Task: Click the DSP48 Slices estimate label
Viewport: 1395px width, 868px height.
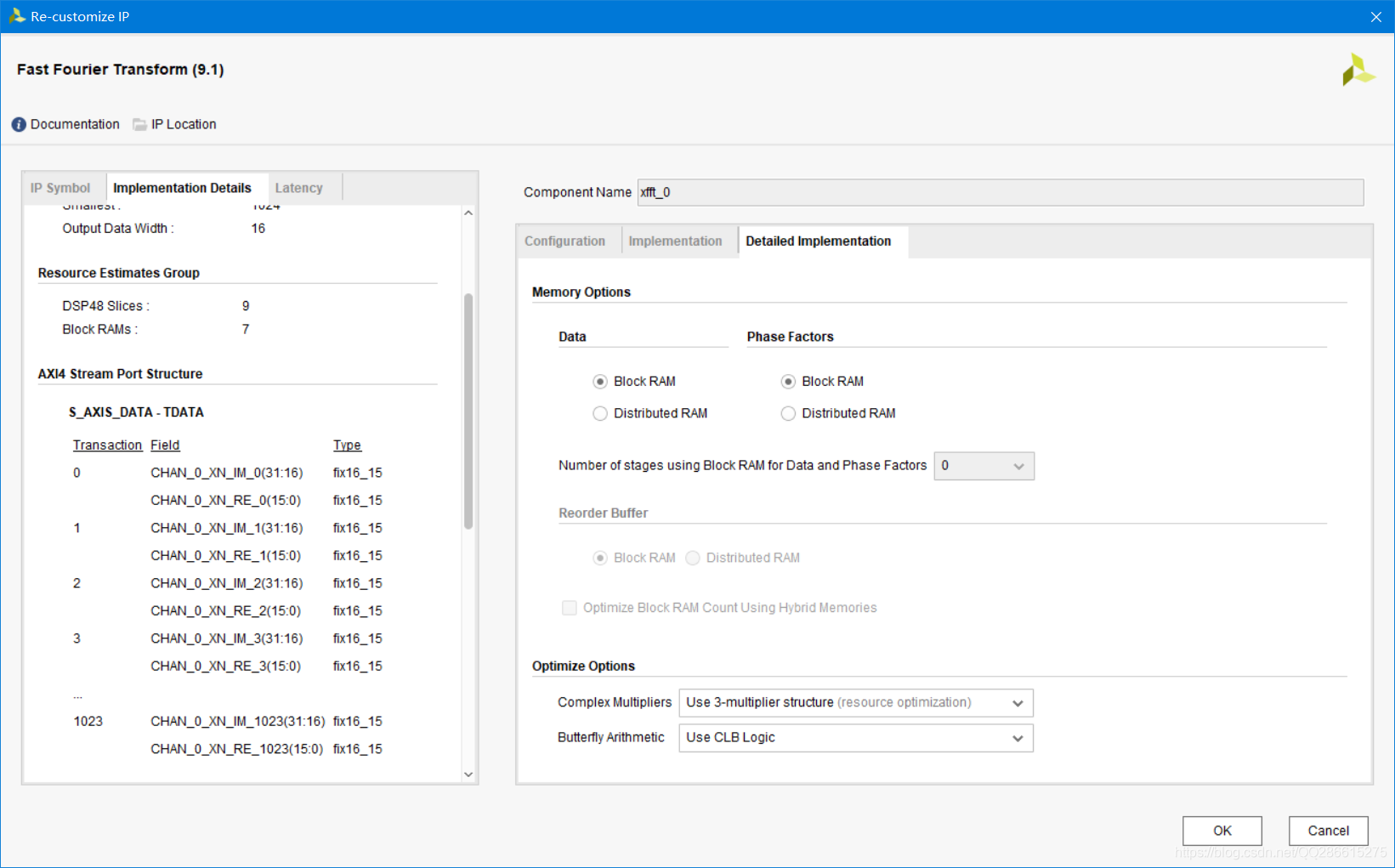Action: [x=105, y=306]
